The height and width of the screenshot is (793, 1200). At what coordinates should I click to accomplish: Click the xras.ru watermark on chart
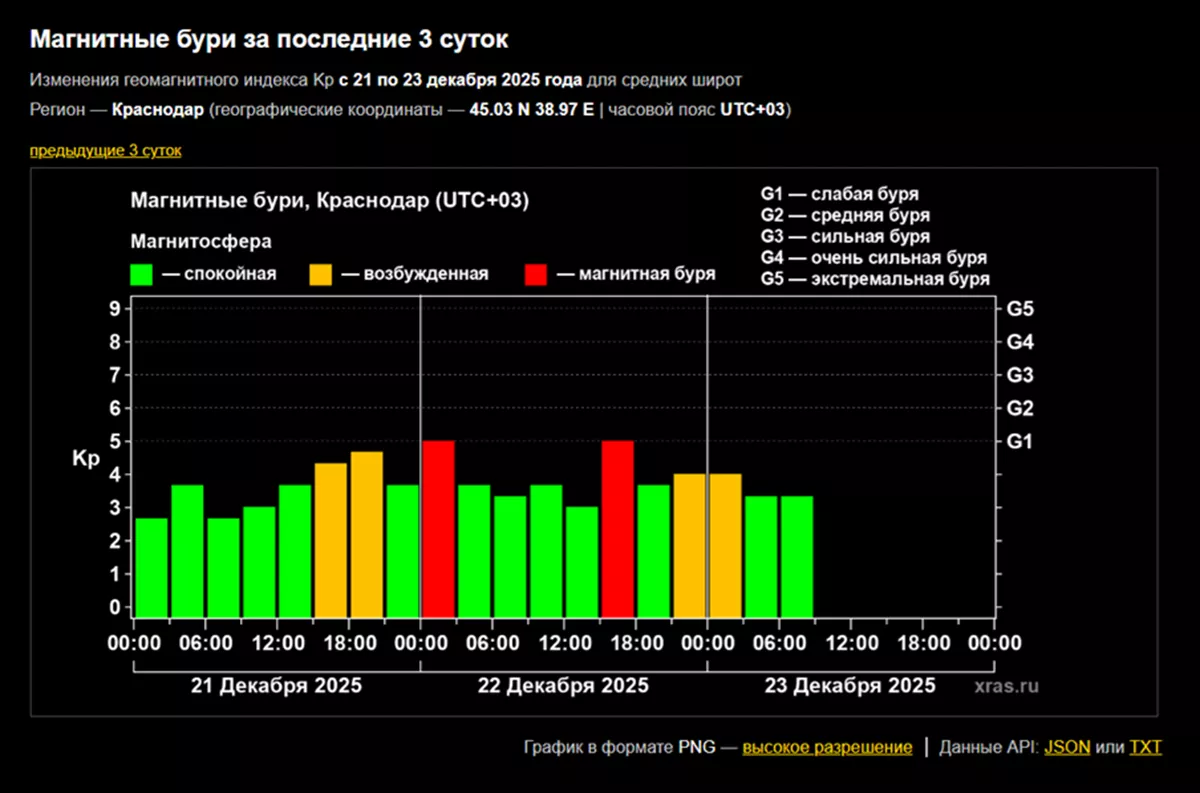click(1006, 686)
